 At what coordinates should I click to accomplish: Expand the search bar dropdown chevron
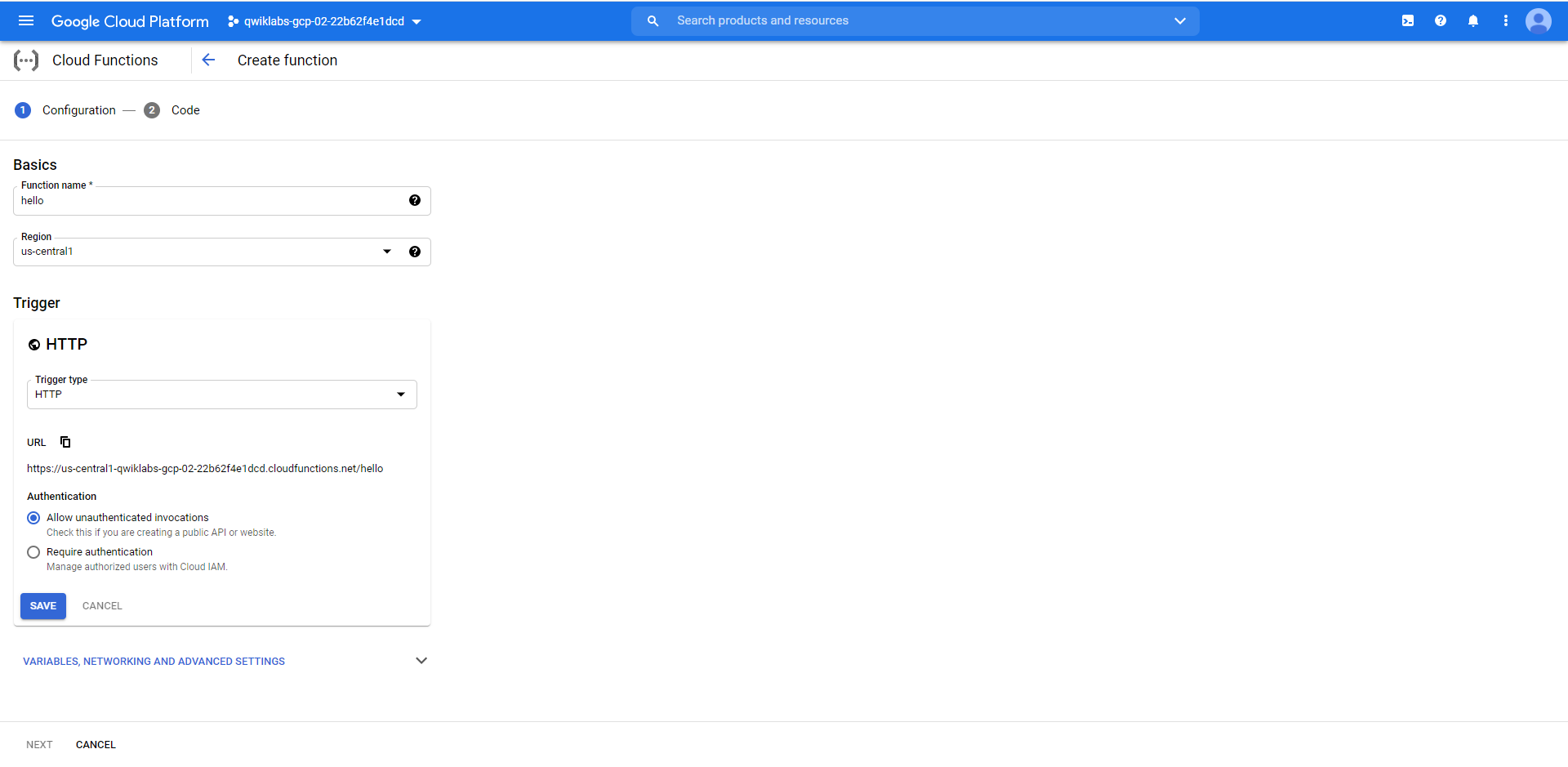pos(1180,21)
